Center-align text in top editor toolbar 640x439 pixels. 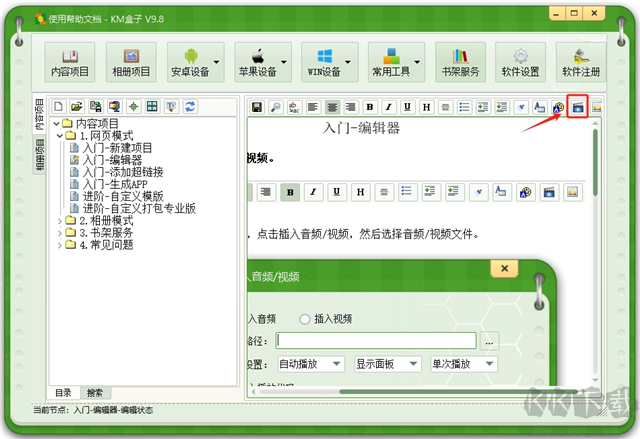coord(332,107)
